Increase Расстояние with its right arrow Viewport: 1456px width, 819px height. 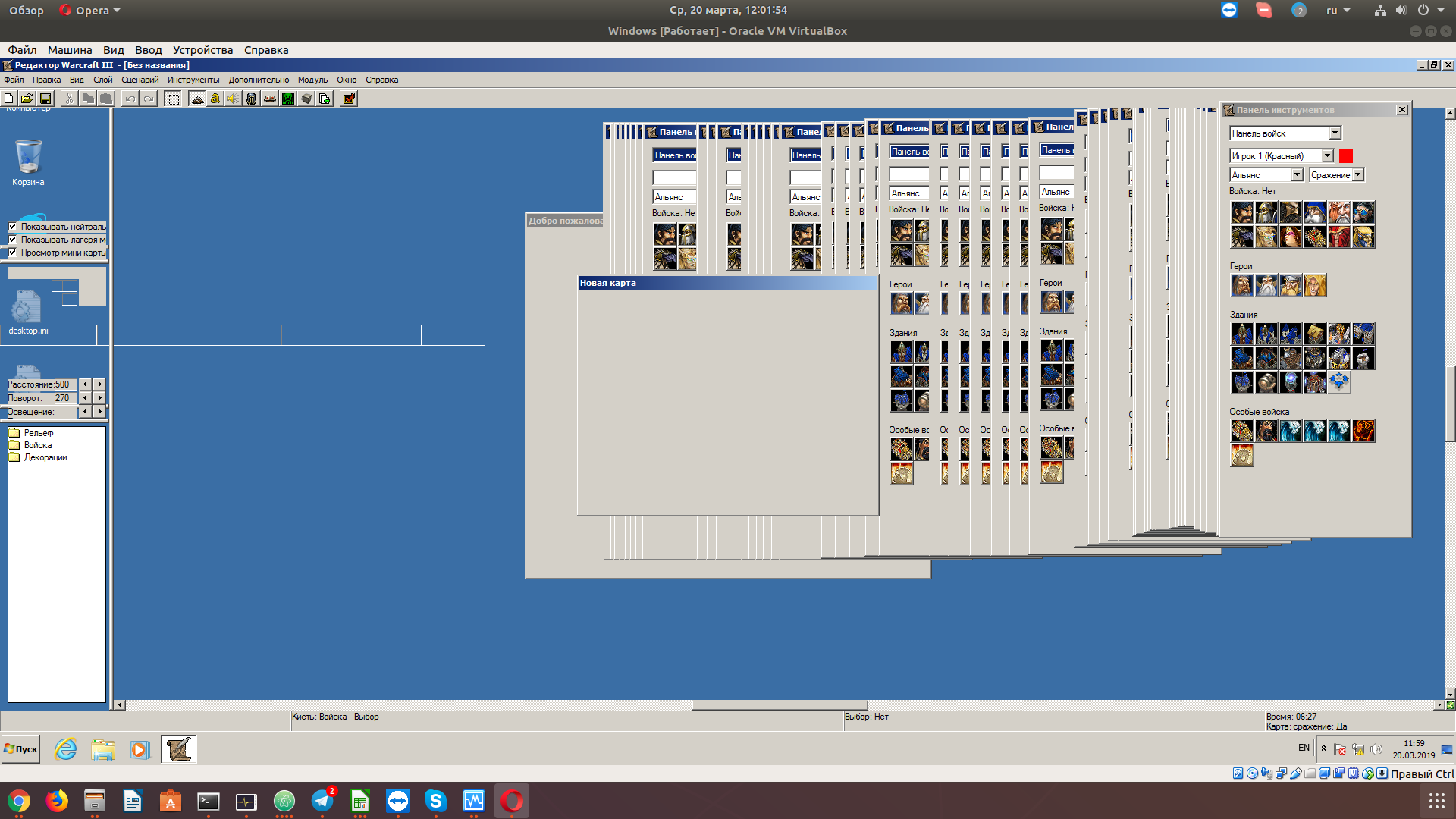point(99,384)
